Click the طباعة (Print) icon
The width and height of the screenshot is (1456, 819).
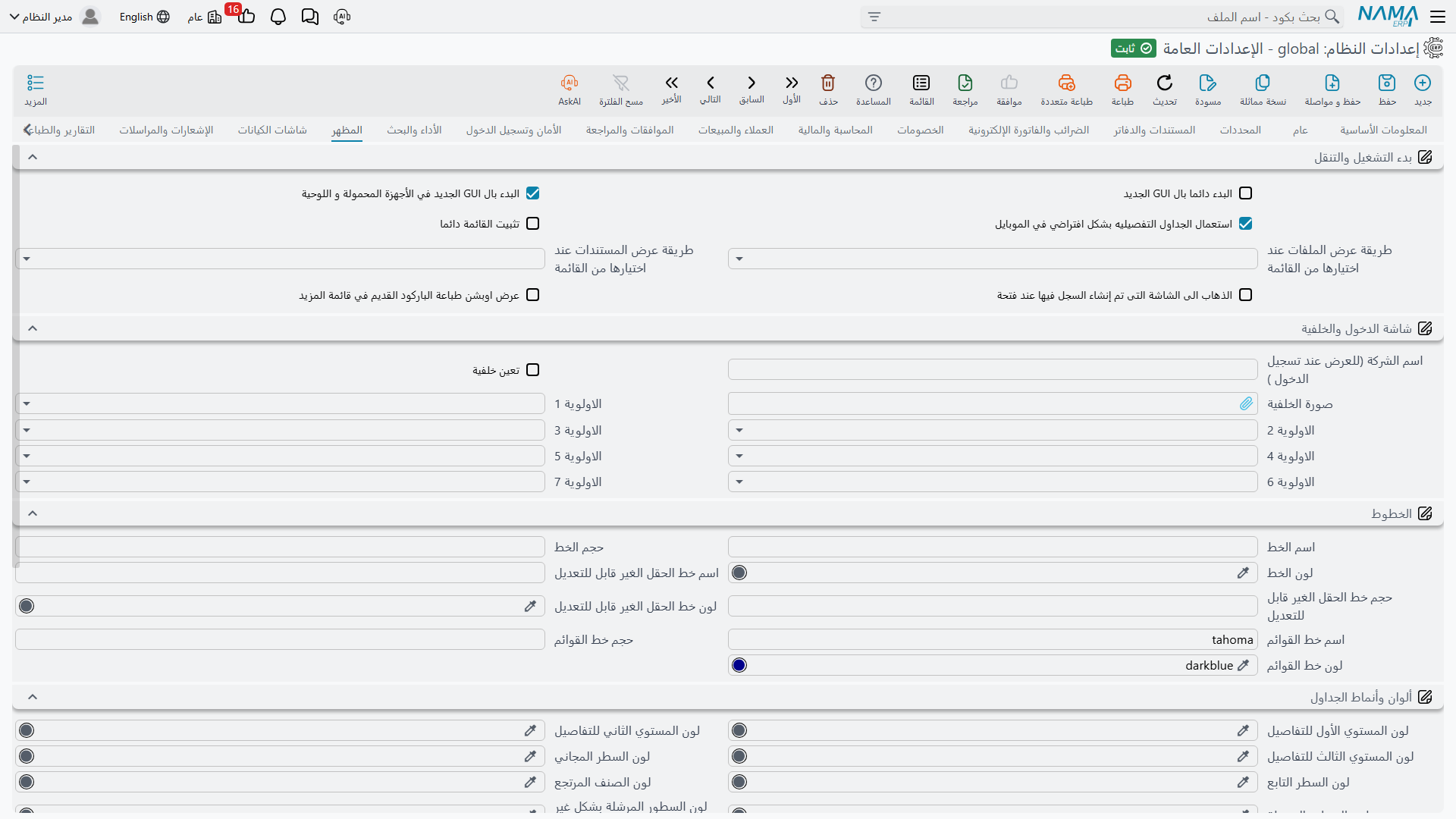pos(1122,83)
